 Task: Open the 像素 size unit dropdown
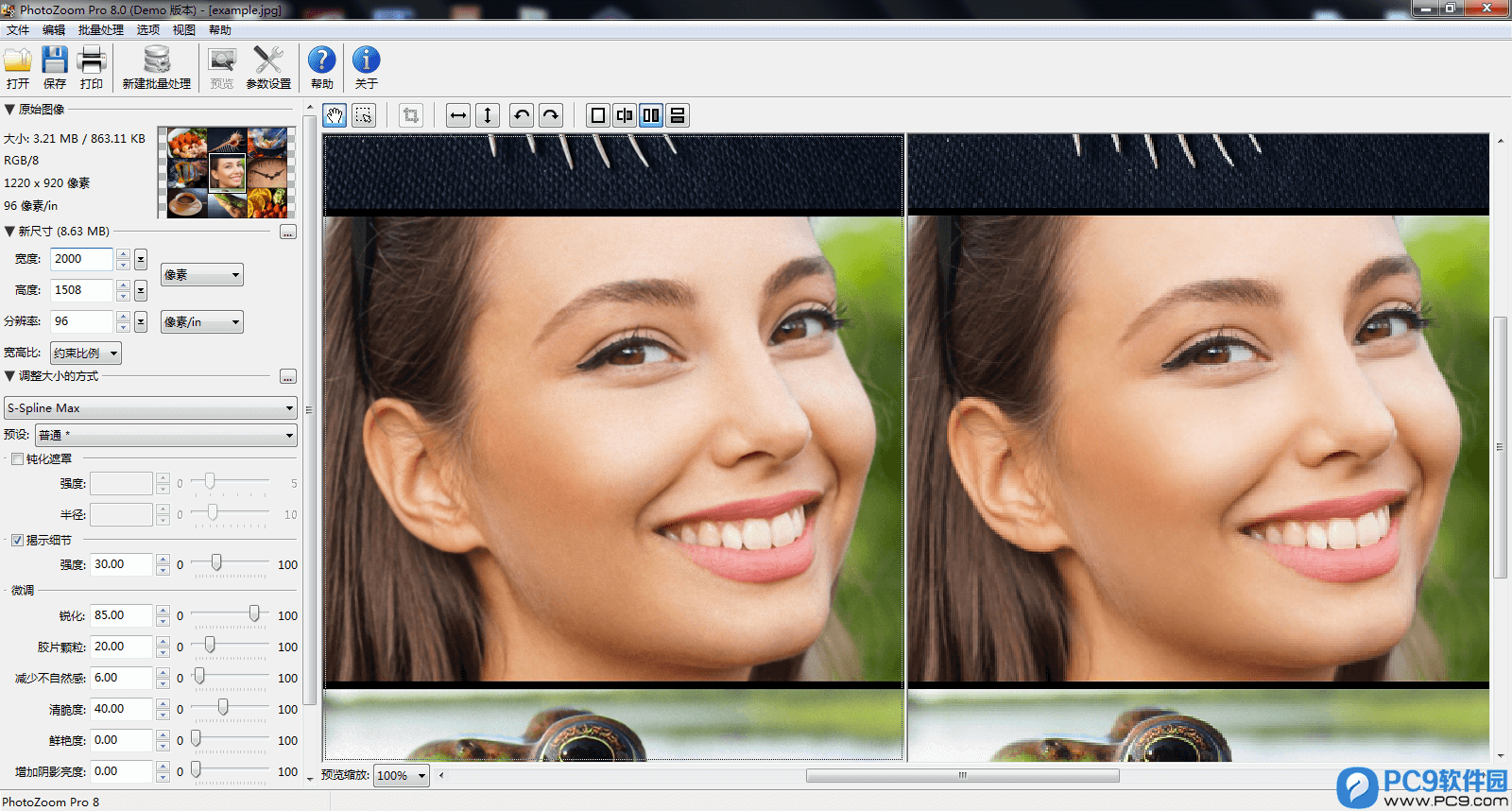click(x=202, y=275)
